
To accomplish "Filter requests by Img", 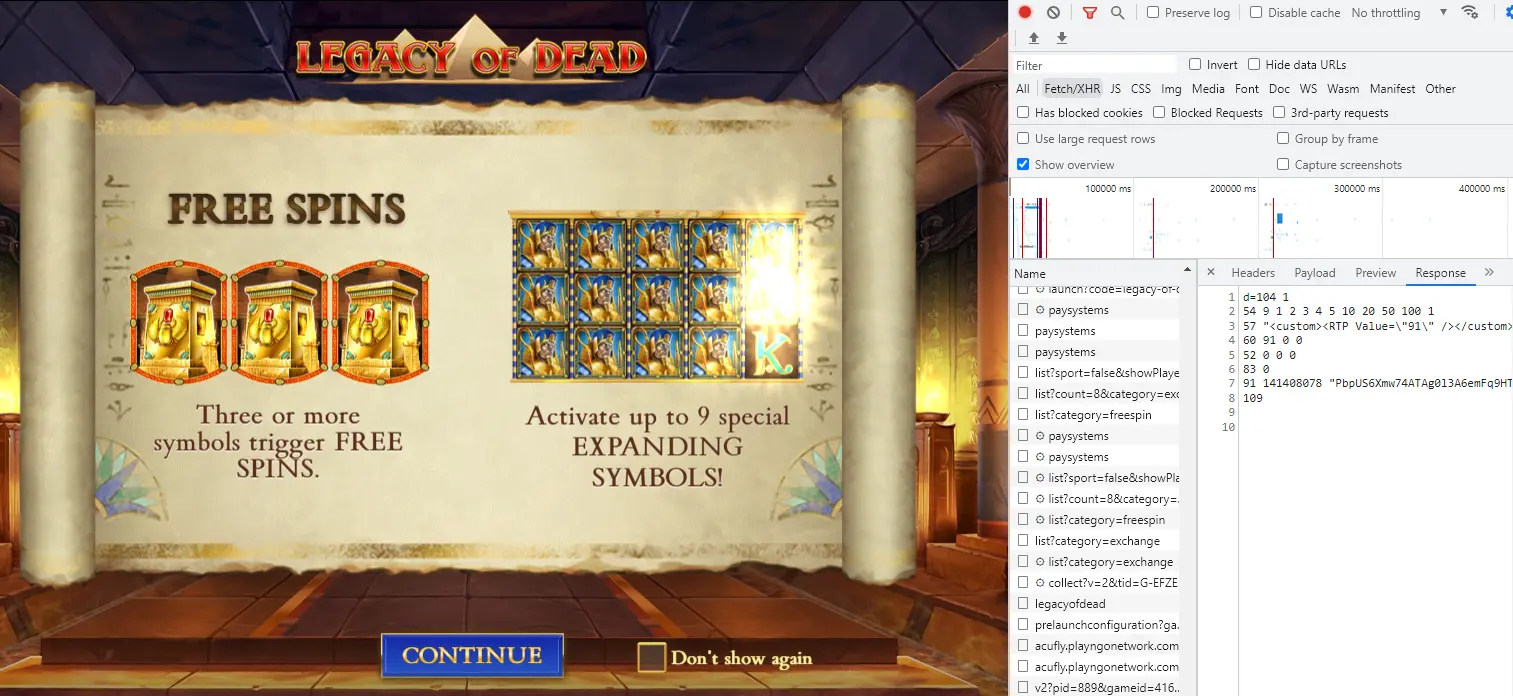I will coord(1171,89).
